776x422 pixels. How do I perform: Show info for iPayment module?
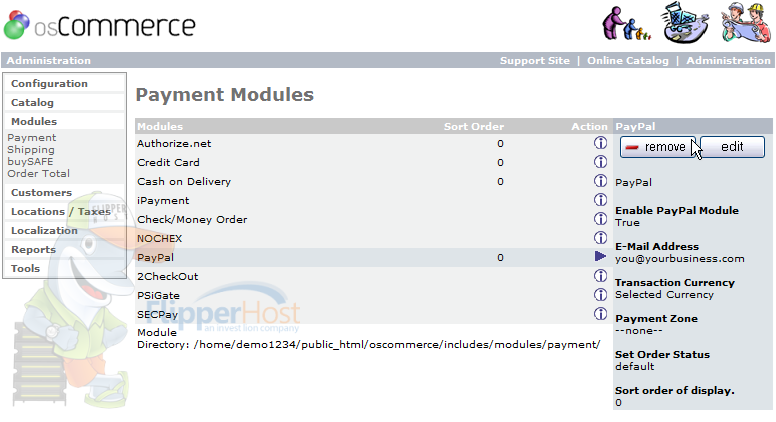tap(600, 200)
